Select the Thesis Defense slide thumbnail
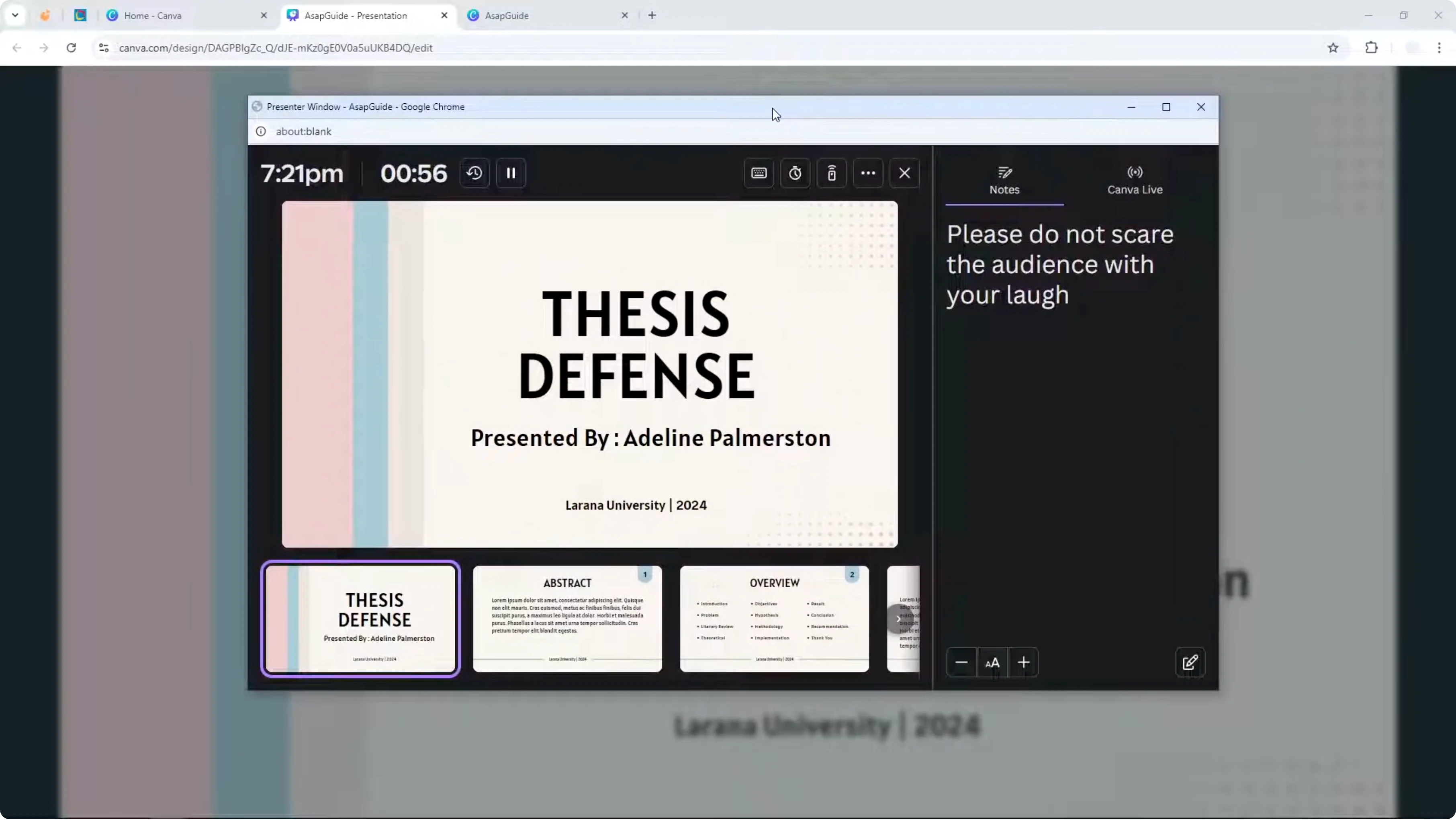Image resolution: width=1456 pixels, height=820 pixels. point(361,619)
